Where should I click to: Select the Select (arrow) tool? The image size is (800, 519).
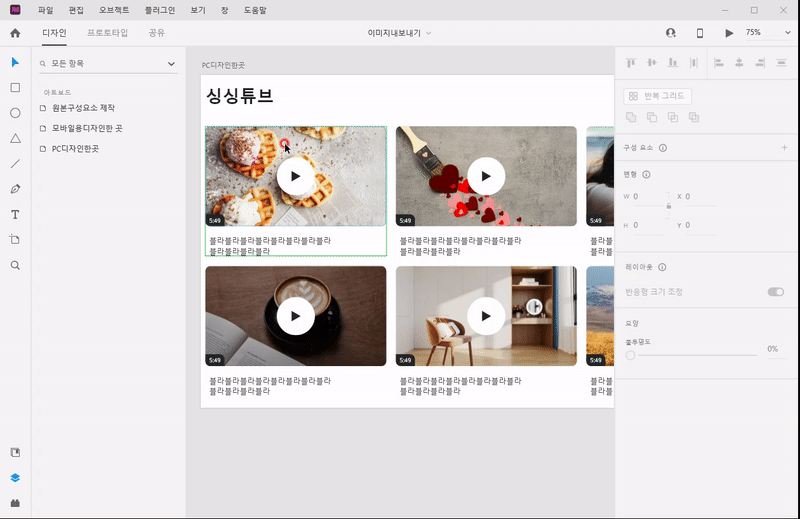(x=15, y=62)
